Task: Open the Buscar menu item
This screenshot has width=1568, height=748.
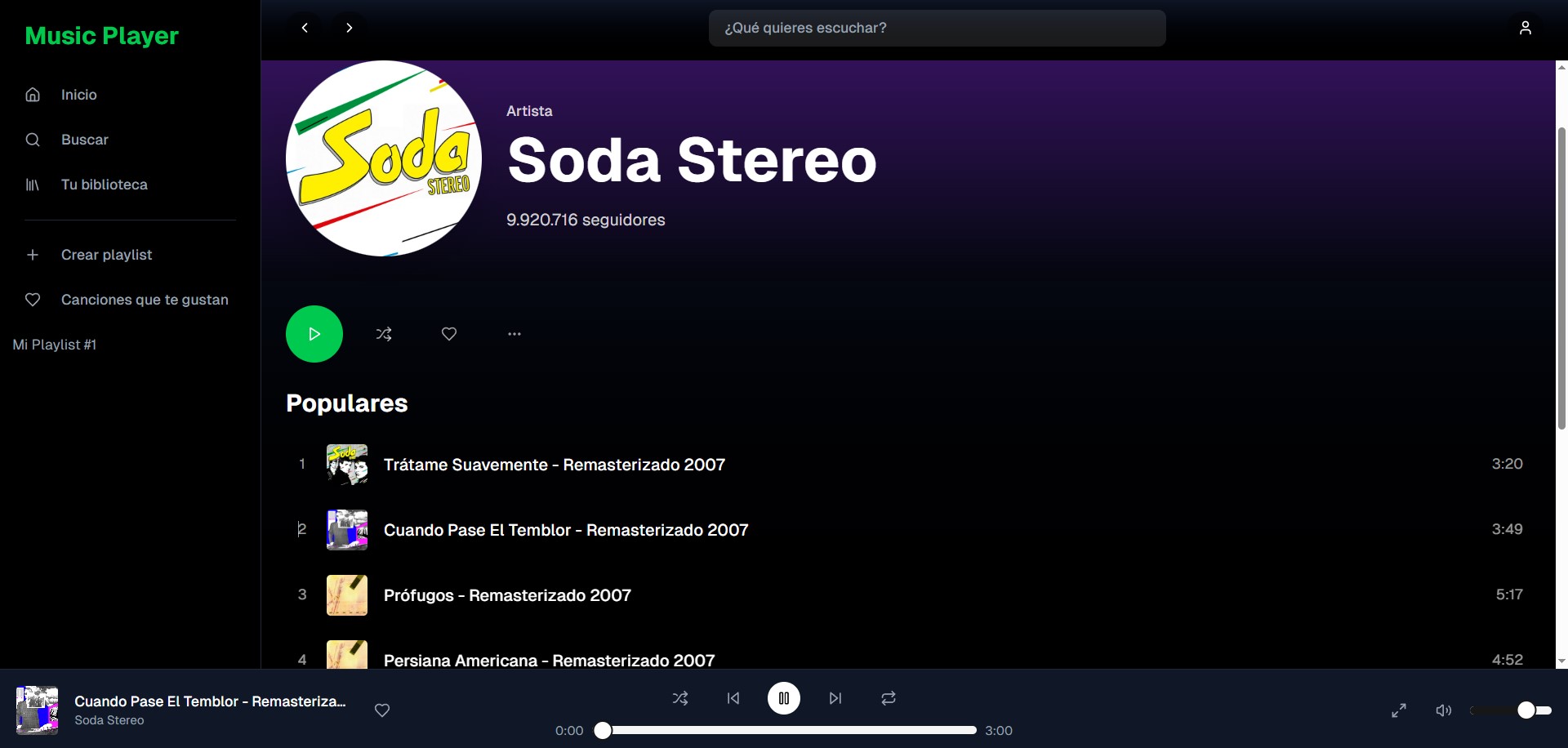Action: 131,140
